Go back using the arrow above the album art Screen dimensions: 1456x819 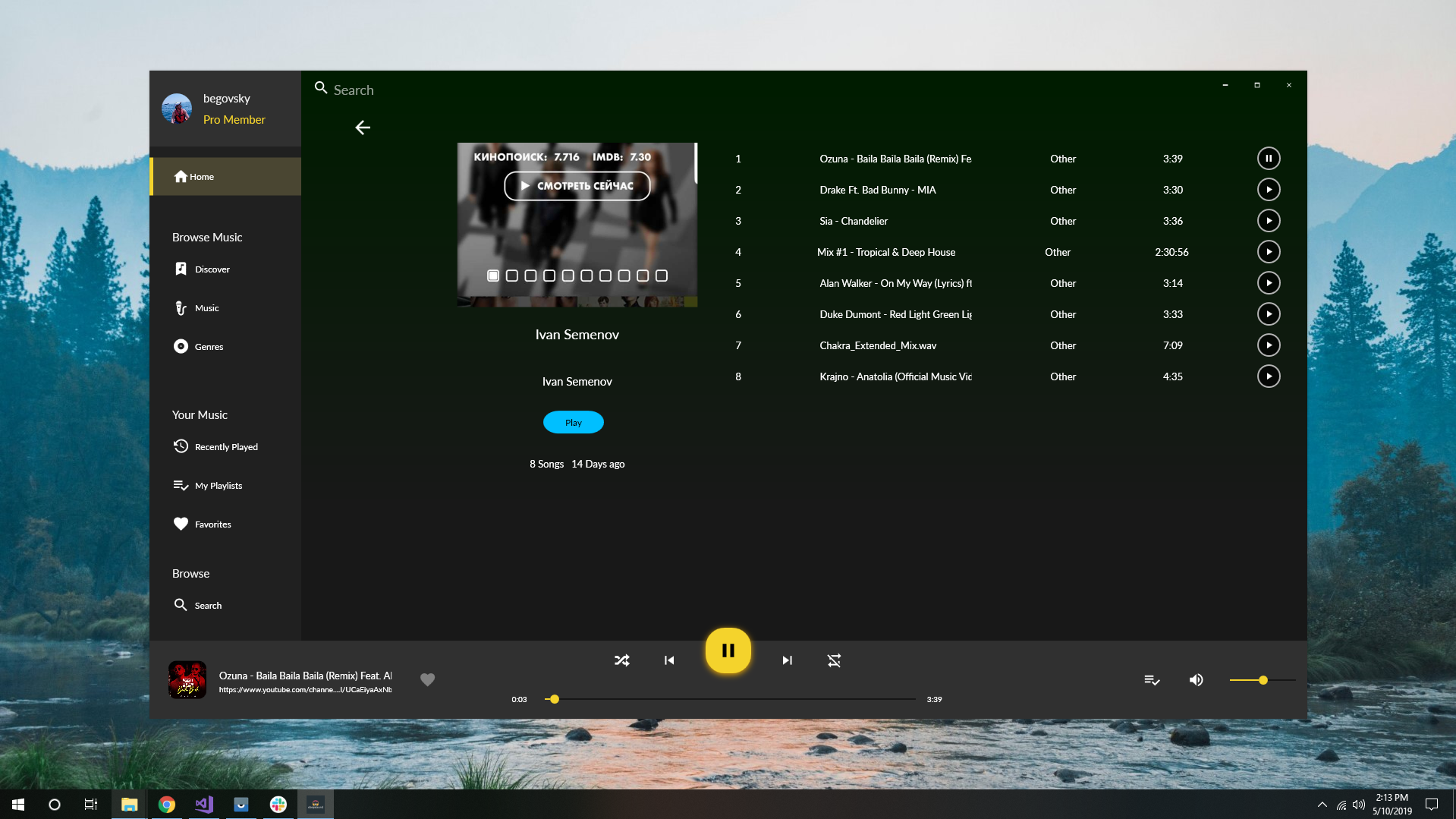363,128
